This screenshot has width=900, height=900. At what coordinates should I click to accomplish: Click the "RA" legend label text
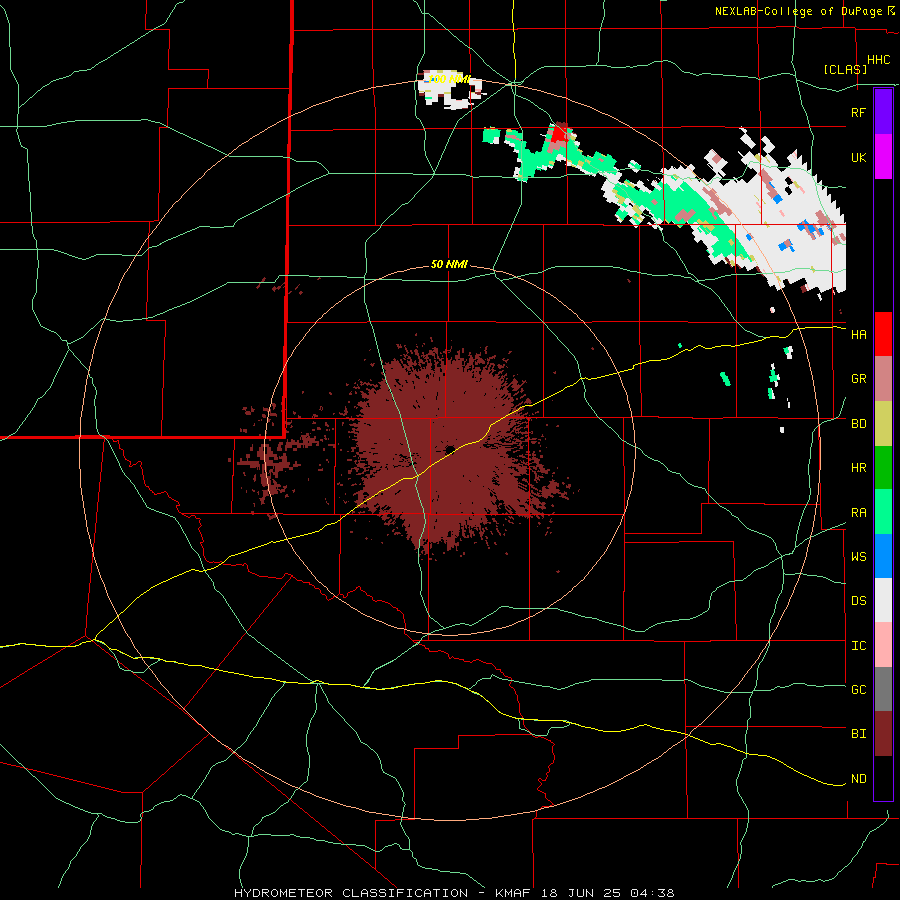[x=858, y=513]
